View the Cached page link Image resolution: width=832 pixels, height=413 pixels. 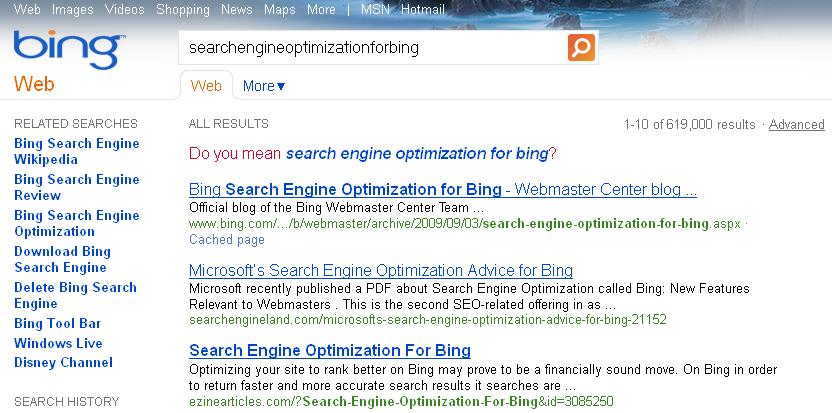click(x=227, y=240)
